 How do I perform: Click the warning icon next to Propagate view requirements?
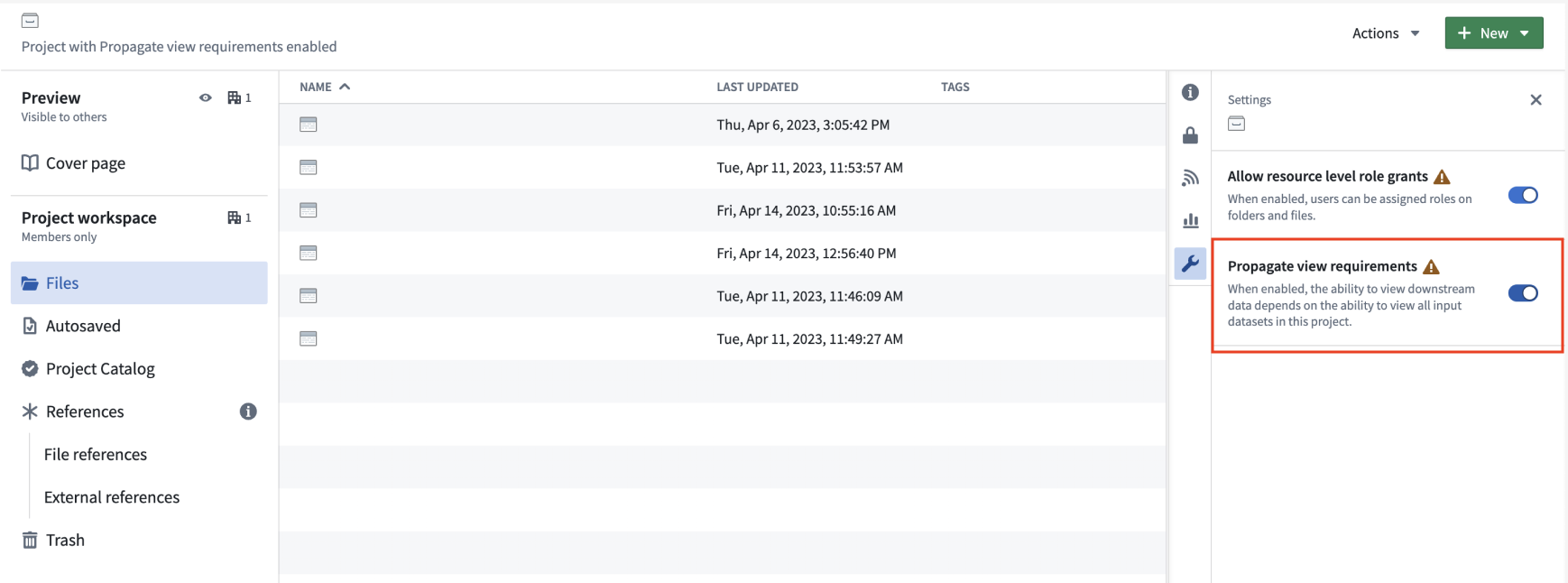point(1431,266)
